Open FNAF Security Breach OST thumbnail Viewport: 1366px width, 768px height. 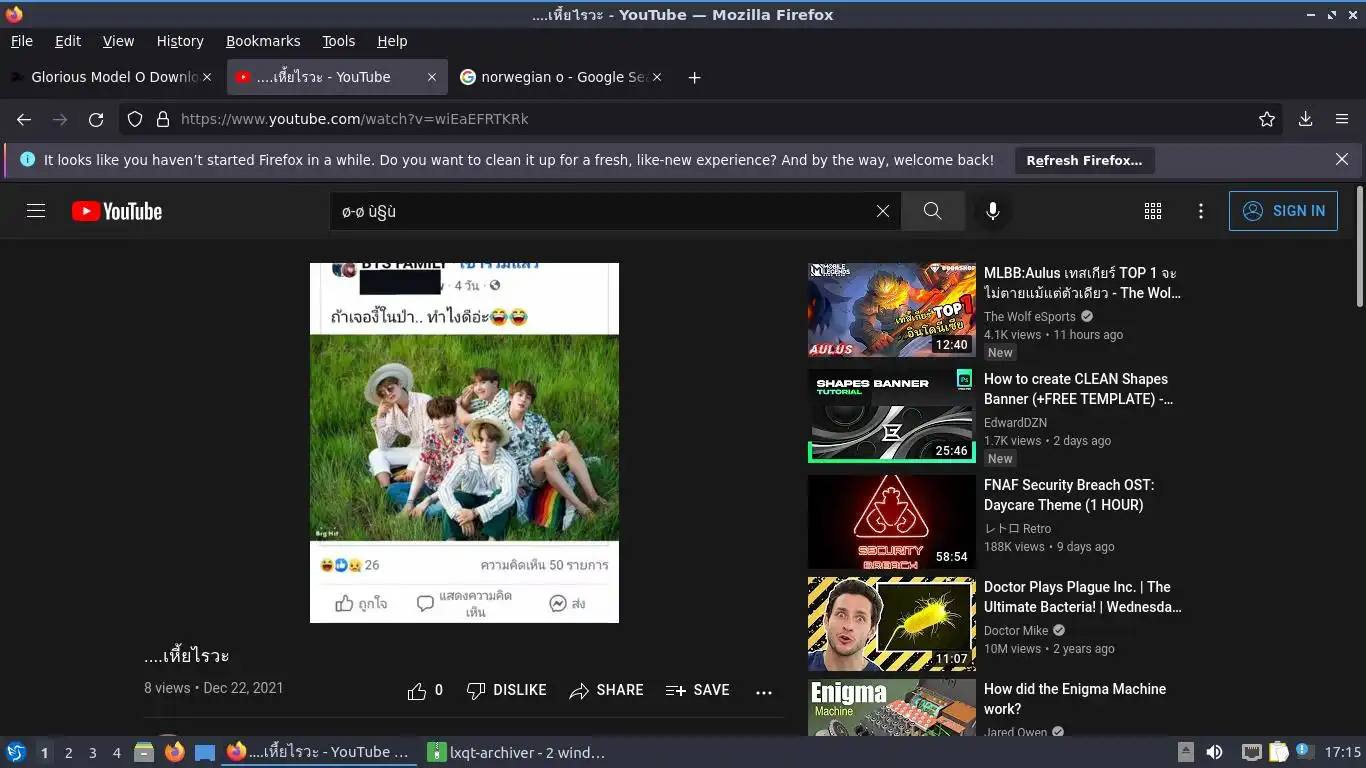(x=891, y=522)
